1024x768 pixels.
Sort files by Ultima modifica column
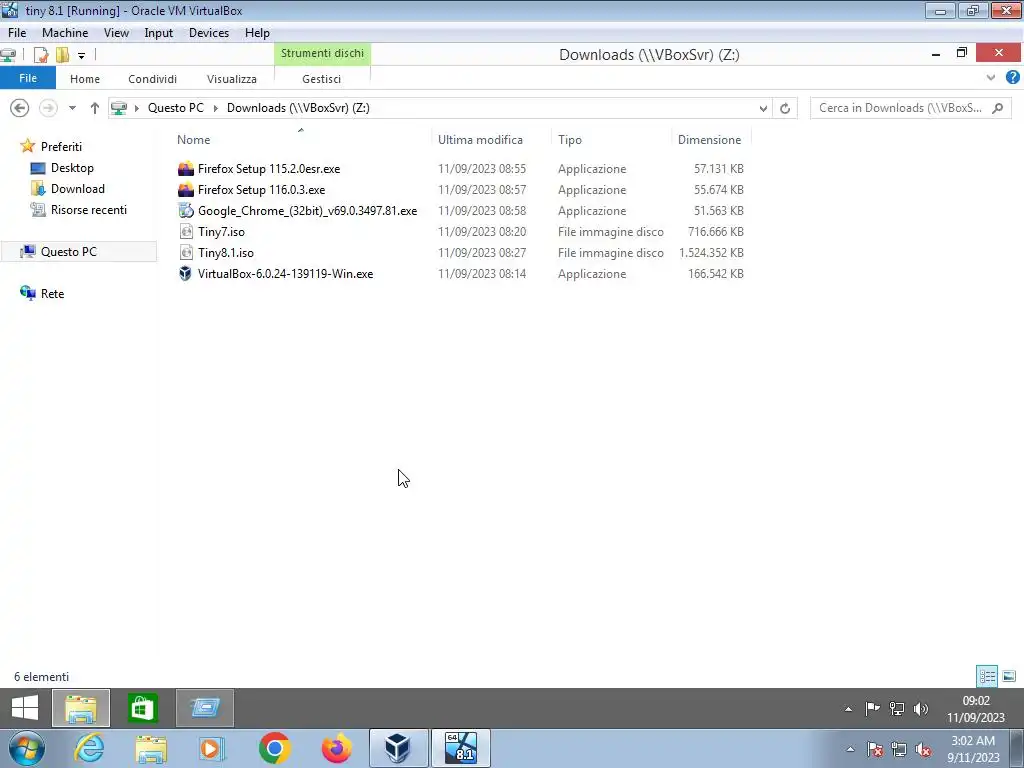tap(480, 140)
